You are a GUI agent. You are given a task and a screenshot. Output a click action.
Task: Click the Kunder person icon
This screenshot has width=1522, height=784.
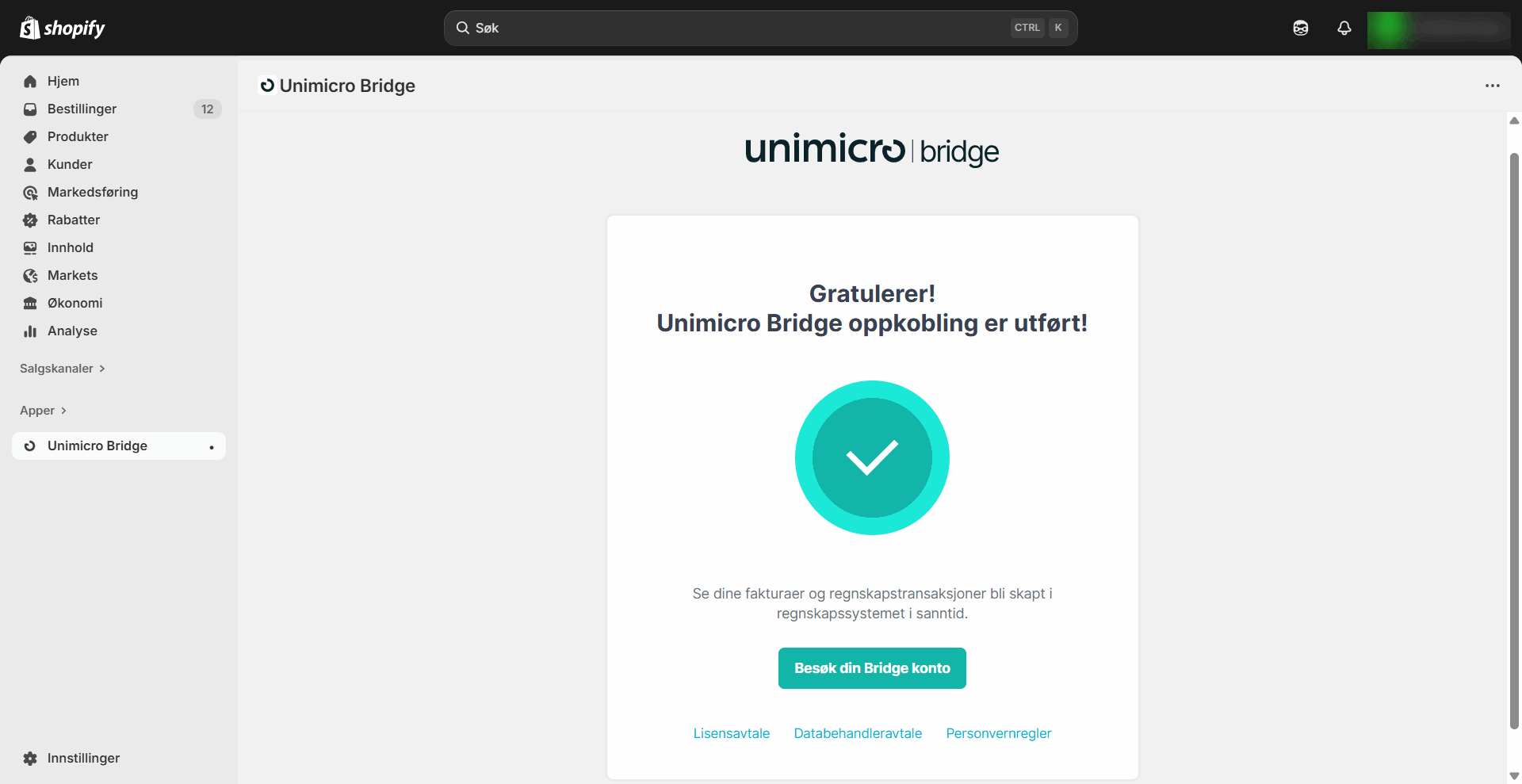pos(29,164)
